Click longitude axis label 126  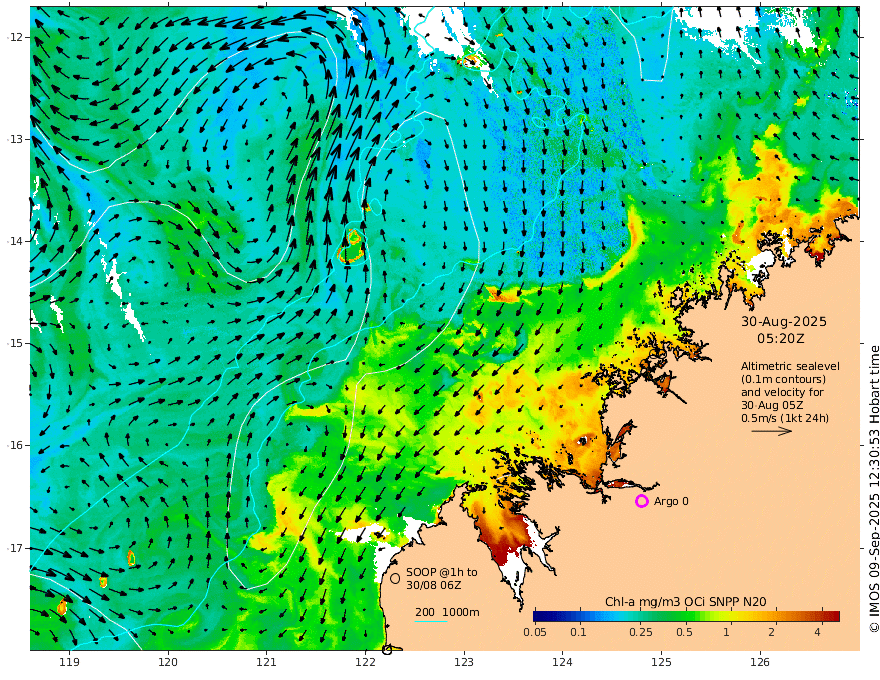(x=760, y=662)
